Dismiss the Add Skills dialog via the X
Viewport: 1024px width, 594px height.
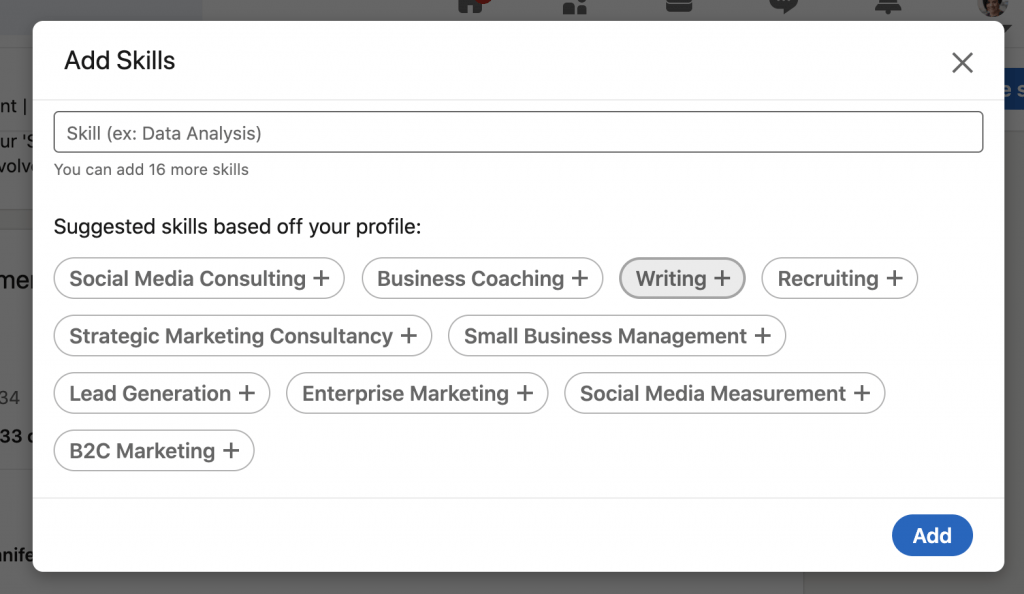click(962, 62)
